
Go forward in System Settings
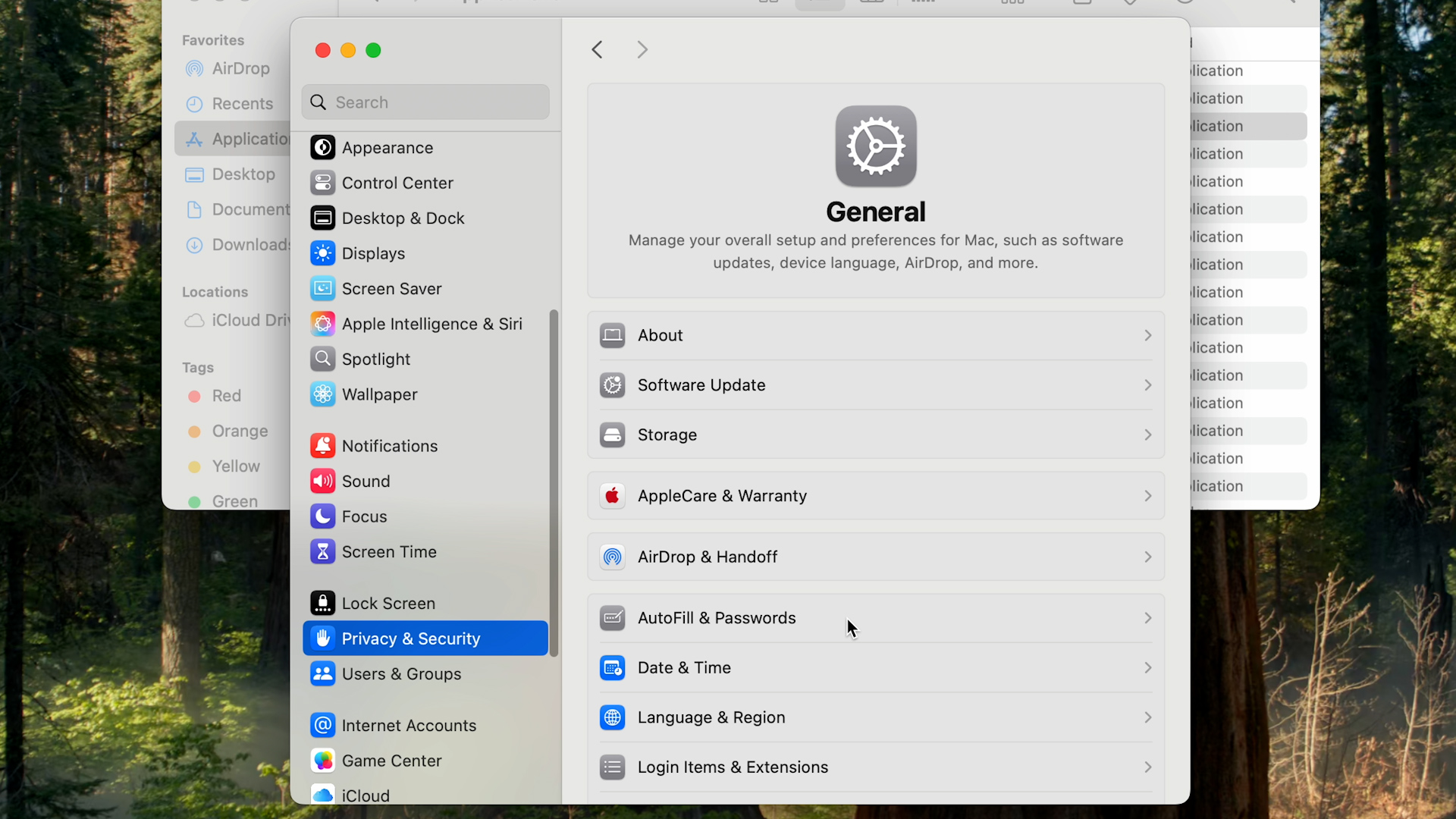click(x=642, y=50)
